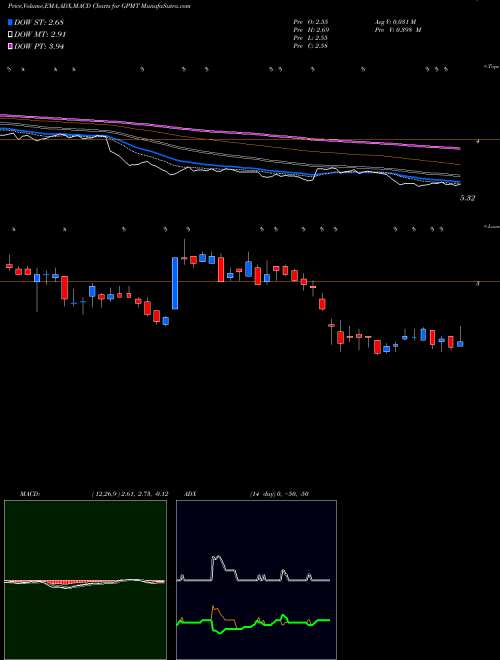Screen dimensions: 500x660
Task: Open the MACD indicator panel
Action: coord(85,580)
